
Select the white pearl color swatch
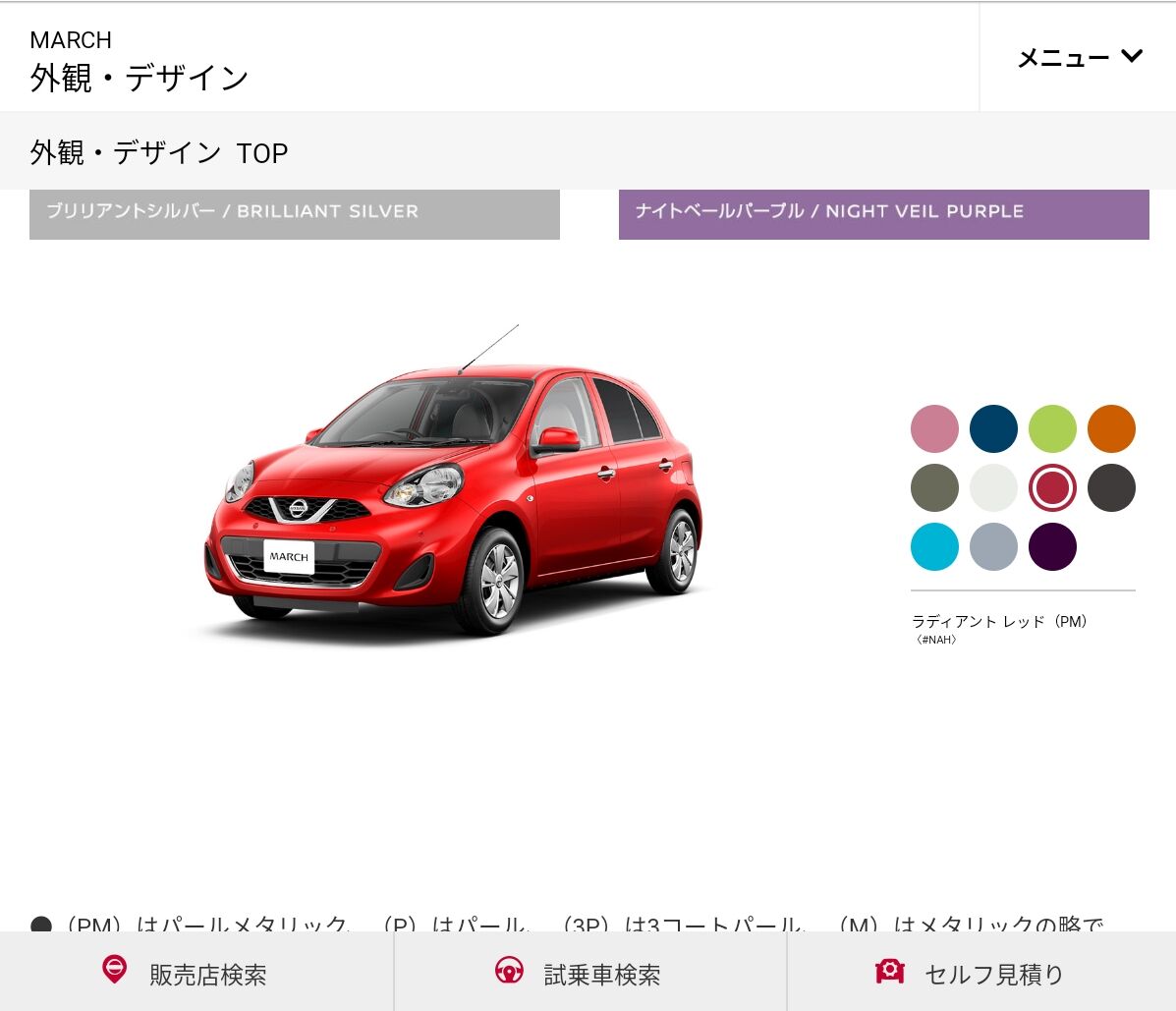(993, 487)
